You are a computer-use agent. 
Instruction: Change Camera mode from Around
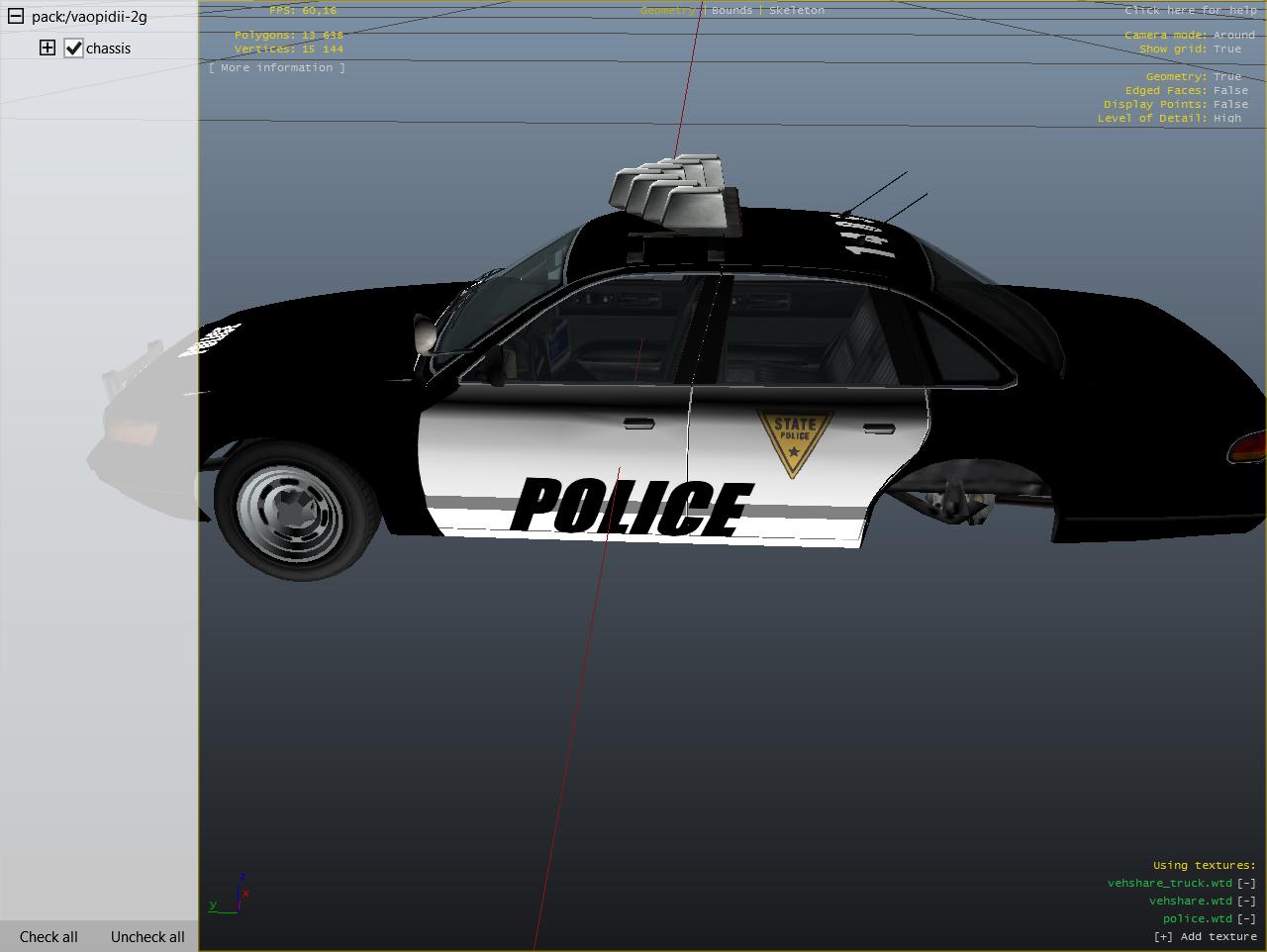[1233, 35]
